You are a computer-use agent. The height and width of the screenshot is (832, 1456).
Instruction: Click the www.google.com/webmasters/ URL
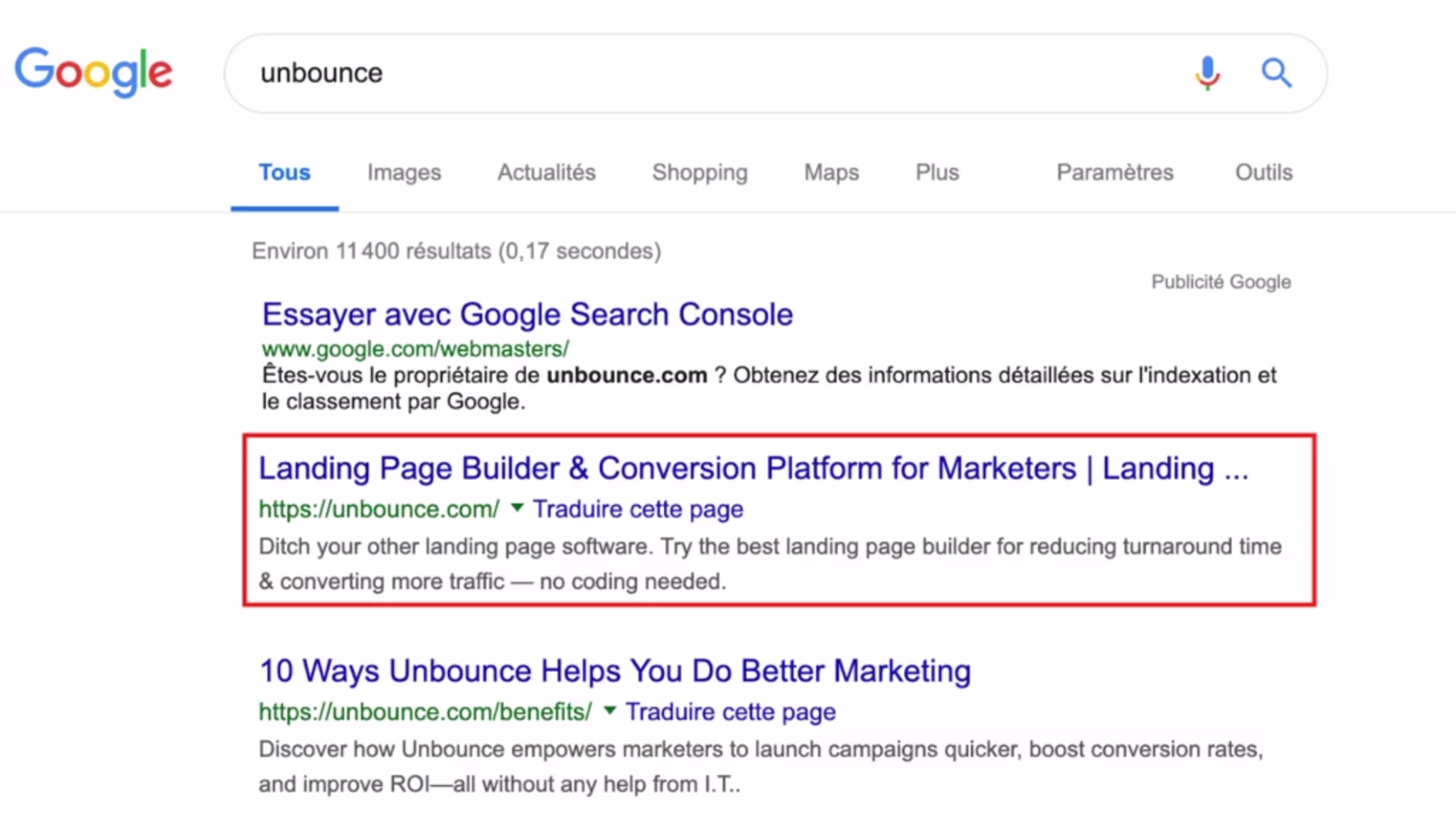pos(415,349)
